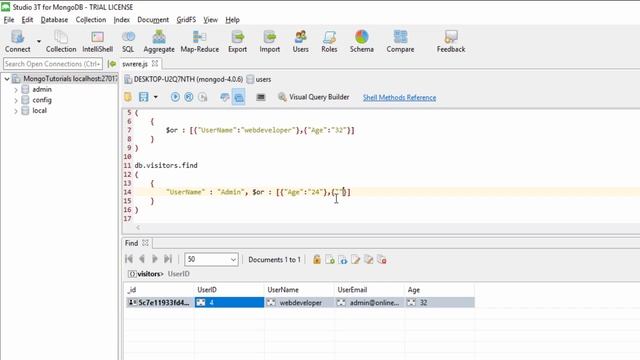Select MongoTutorials localhost connection
The height and width of the screenshot is (360, 640).
tap(70, 79)
